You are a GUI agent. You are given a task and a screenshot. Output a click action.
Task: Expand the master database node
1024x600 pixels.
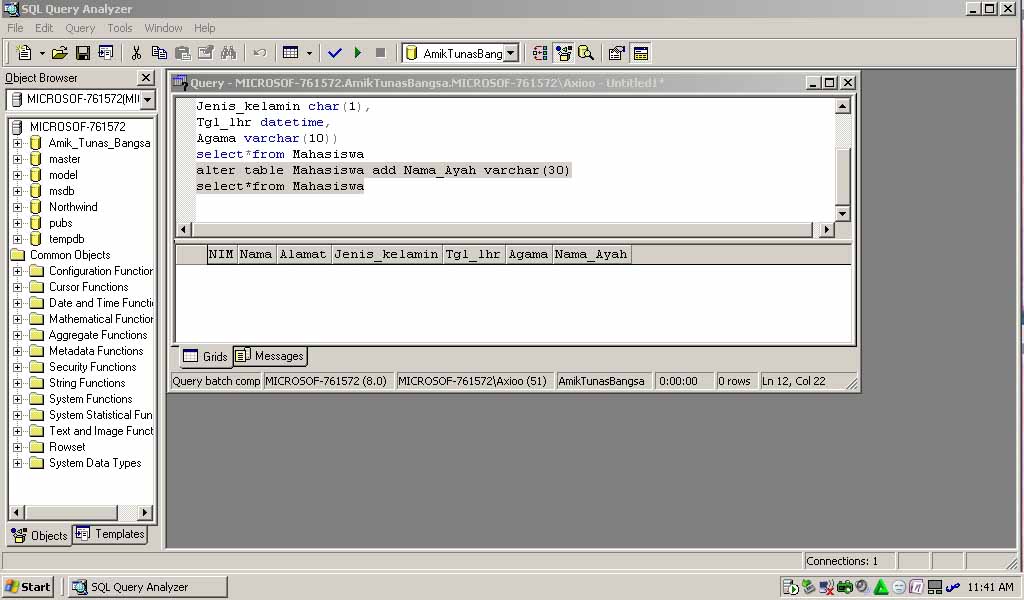(18, 159)
